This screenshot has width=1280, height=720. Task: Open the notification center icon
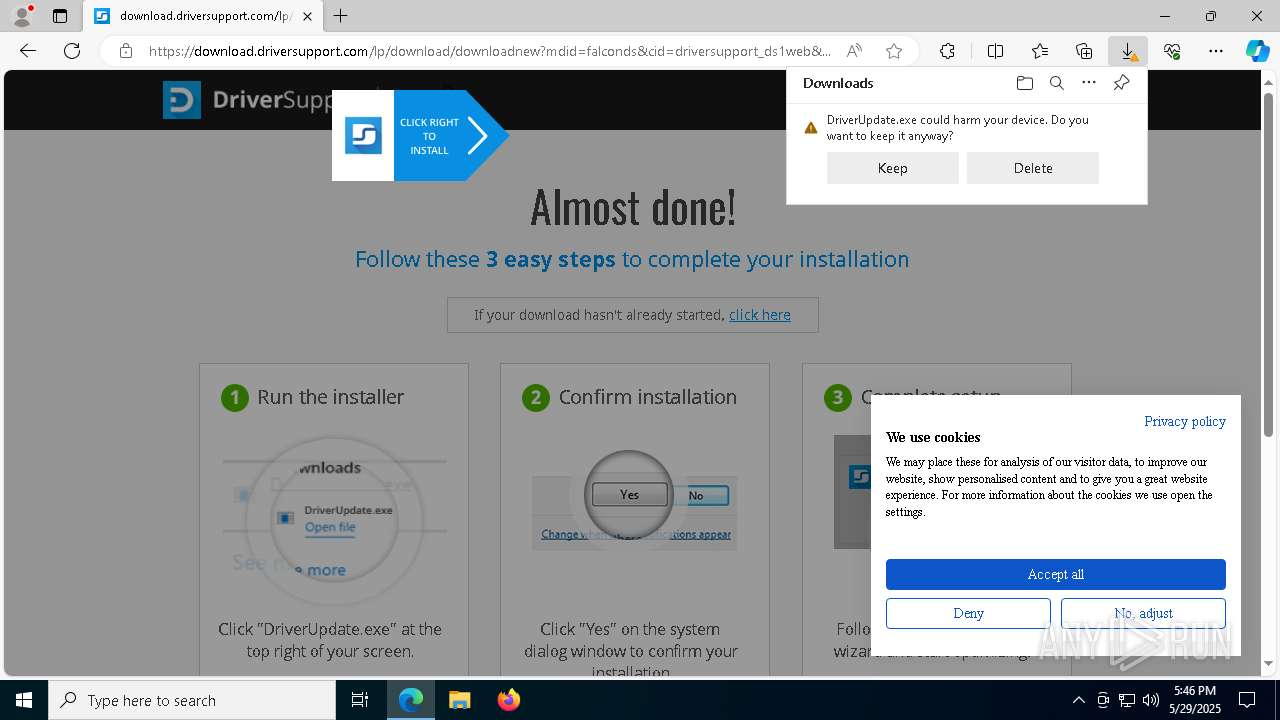pos(1247,700)
